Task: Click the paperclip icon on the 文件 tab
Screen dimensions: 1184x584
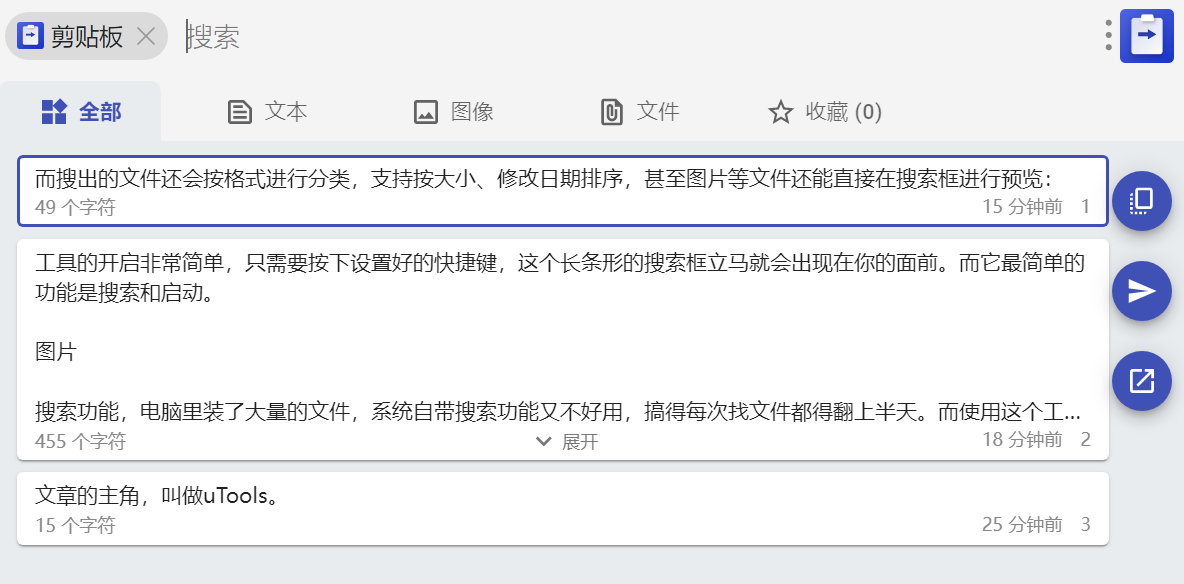Action: click(611, 113)
